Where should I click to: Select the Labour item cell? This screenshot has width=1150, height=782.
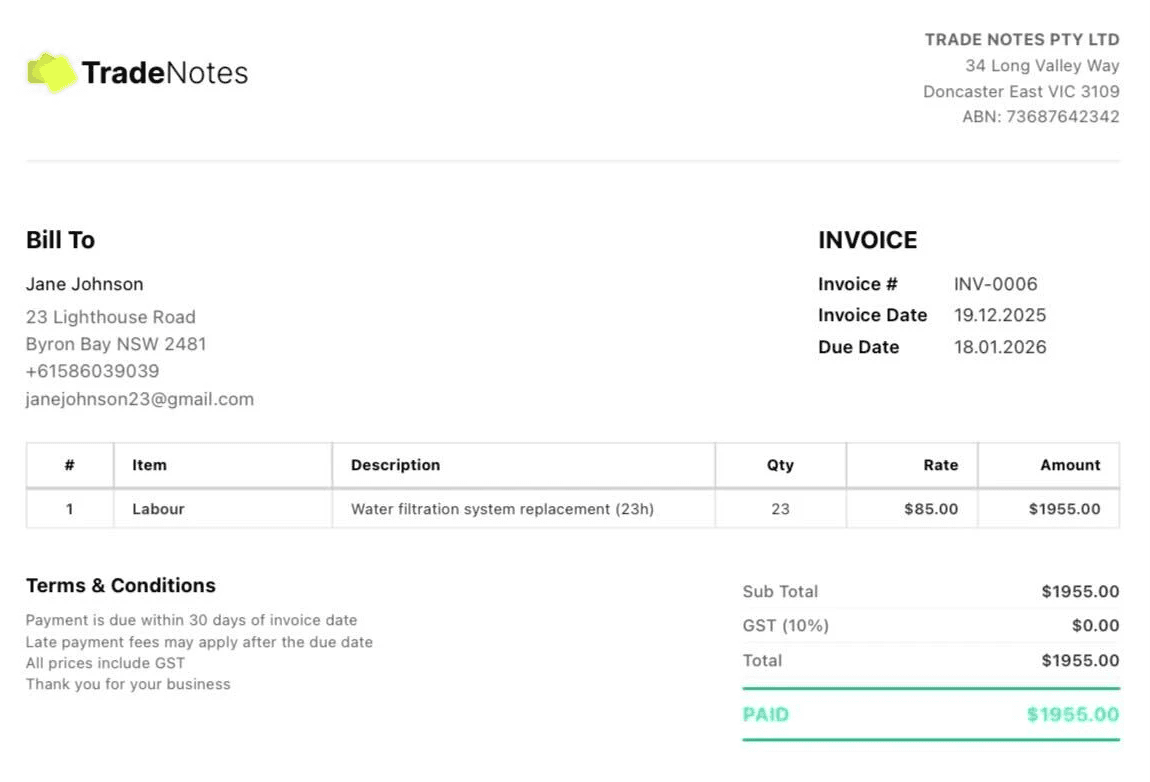click(x=158, y=509)
